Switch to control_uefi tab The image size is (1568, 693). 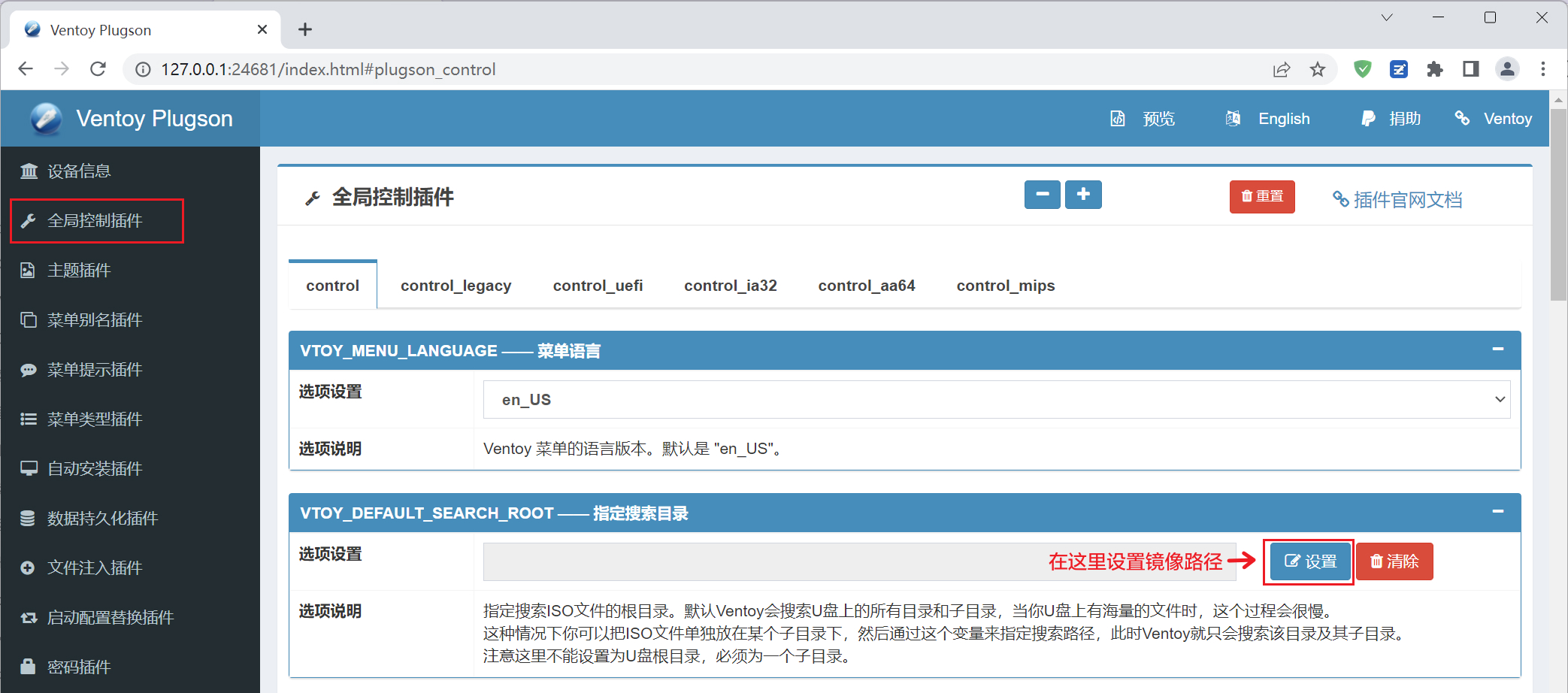[x=598, y=286]
